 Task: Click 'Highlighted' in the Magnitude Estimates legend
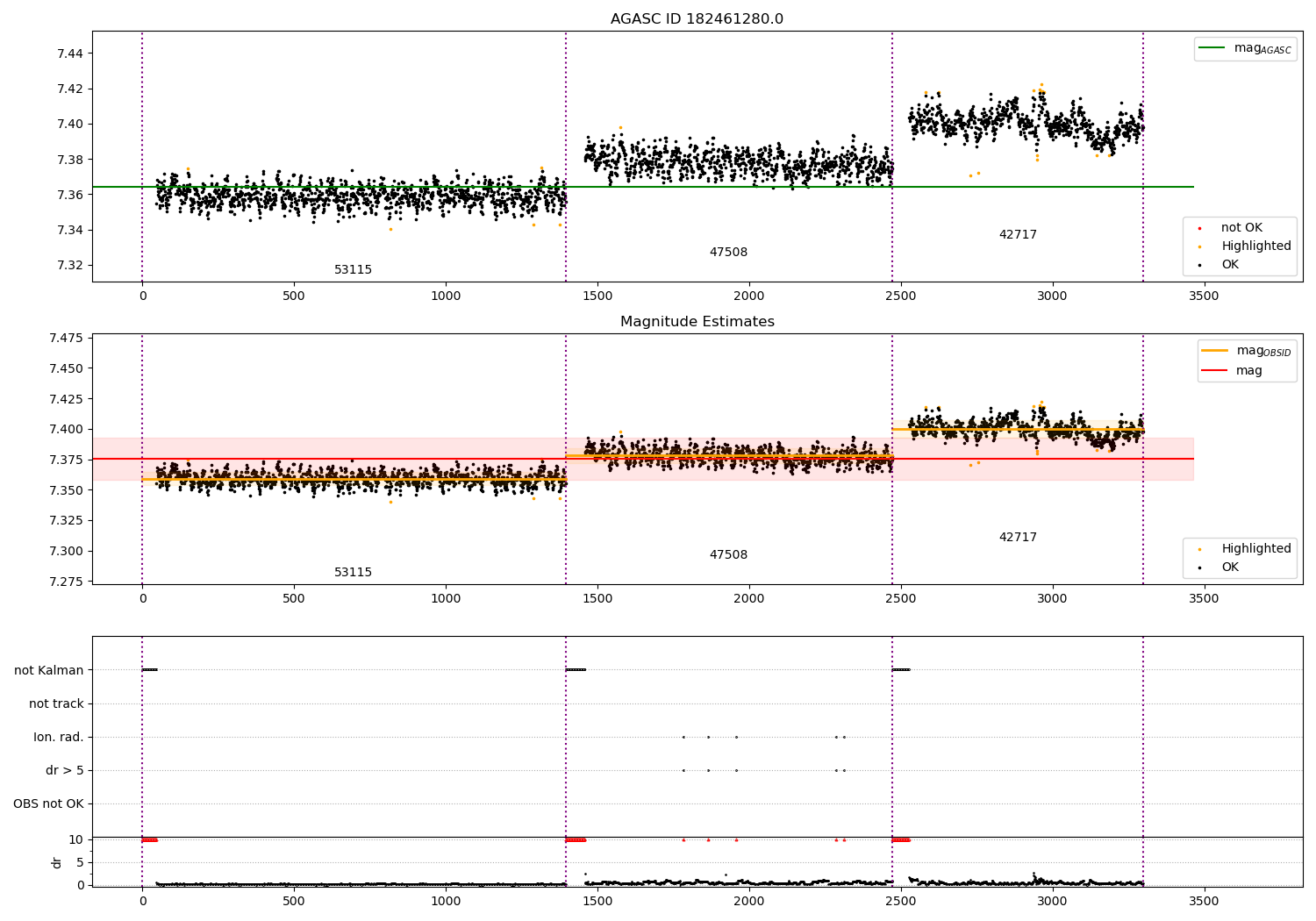point(1256,549)
